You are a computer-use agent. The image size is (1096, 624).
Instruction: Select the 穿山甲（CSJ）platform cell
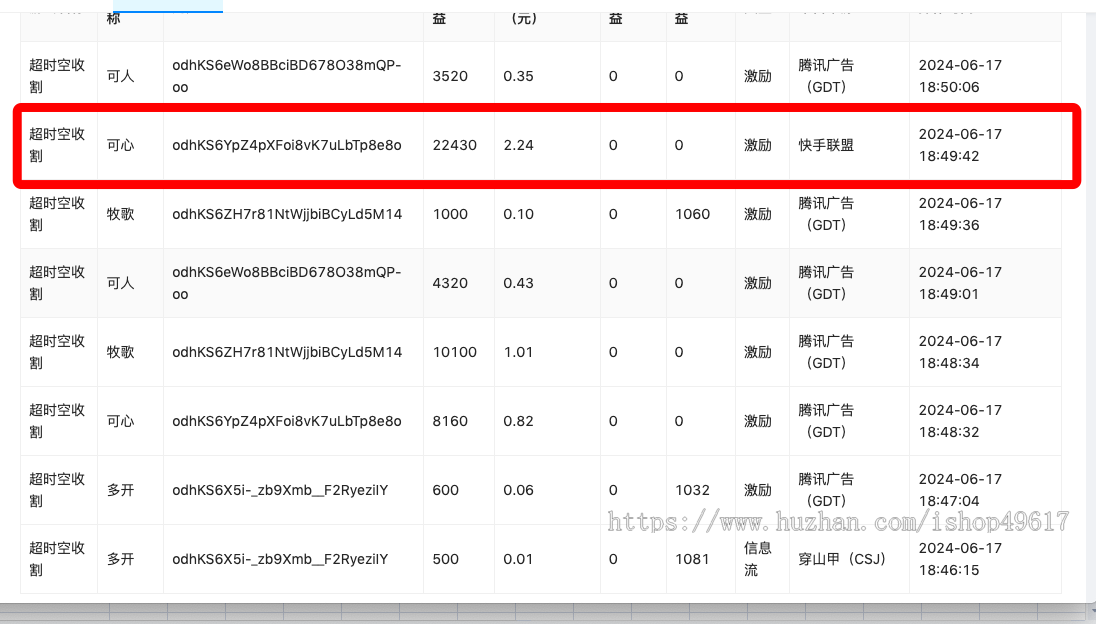coord(842,560)
